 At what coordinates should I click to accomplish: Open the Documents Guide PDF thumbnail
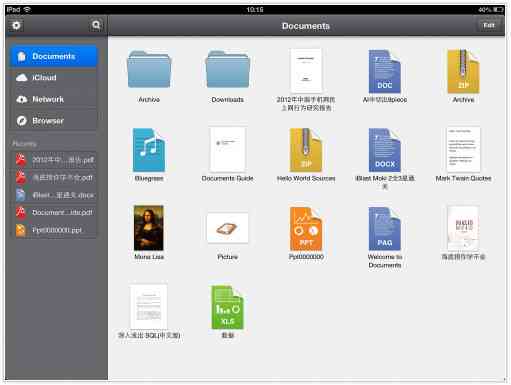[x=228, y=149]
